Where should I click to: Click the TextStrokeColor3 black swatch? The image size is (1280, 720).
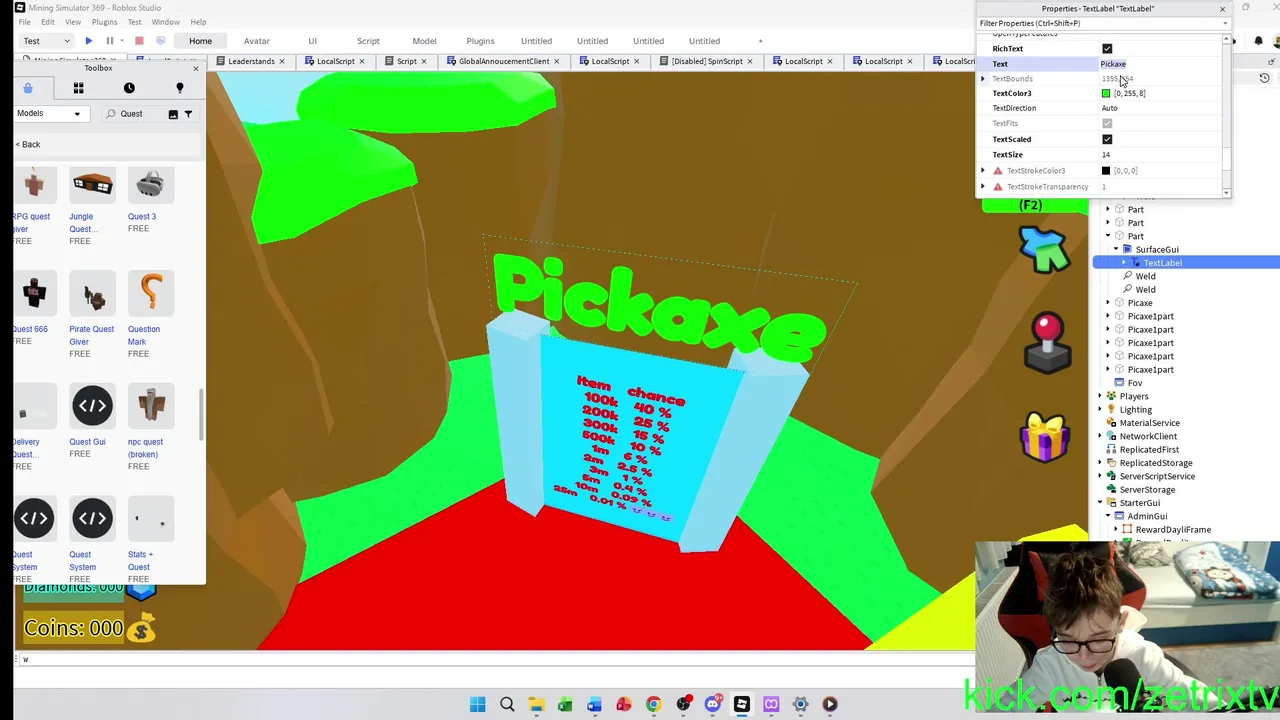1106,171
